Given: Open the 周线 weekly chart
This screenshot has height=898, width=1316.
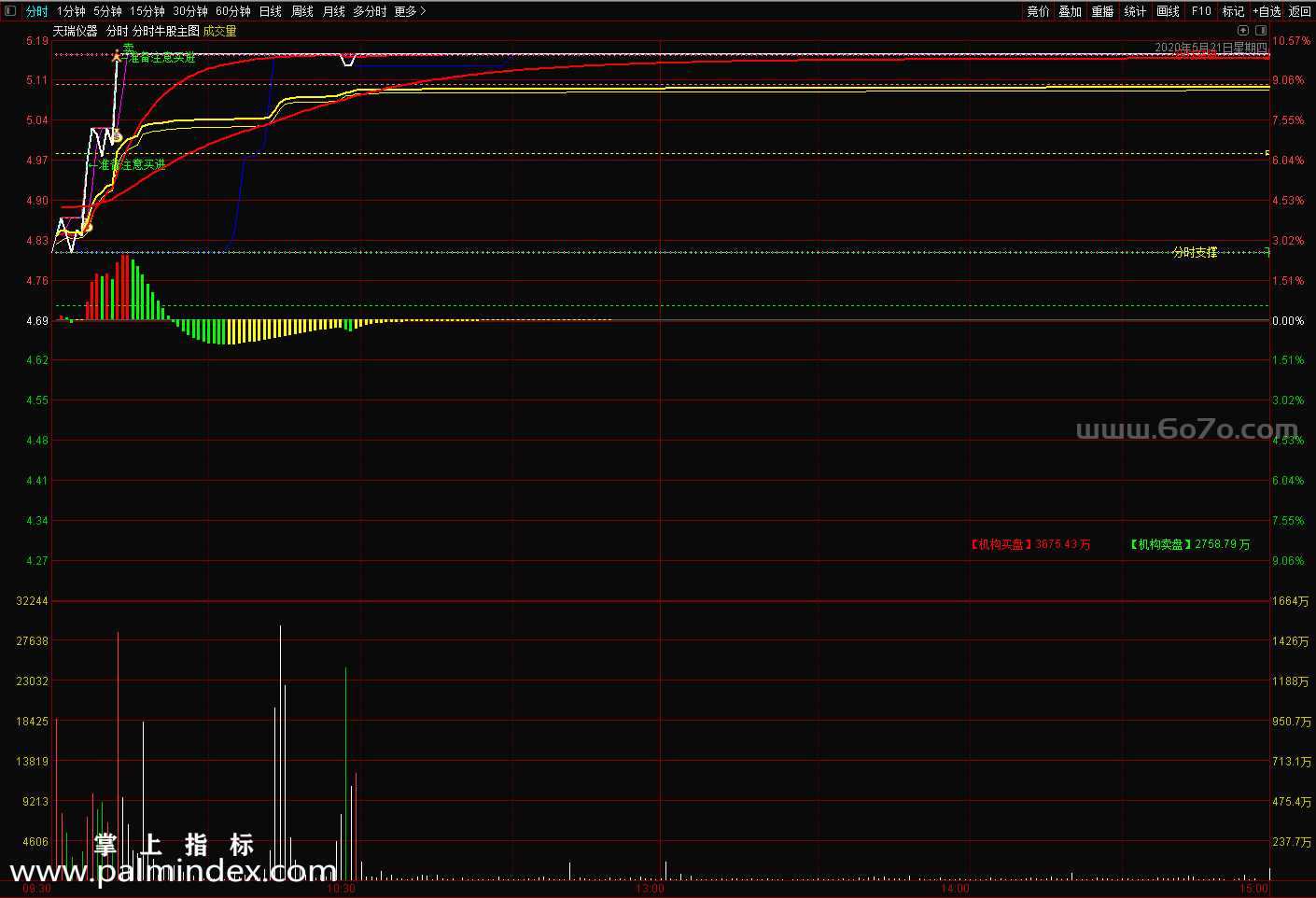Looking at the screenshot, I should [302, 11].
